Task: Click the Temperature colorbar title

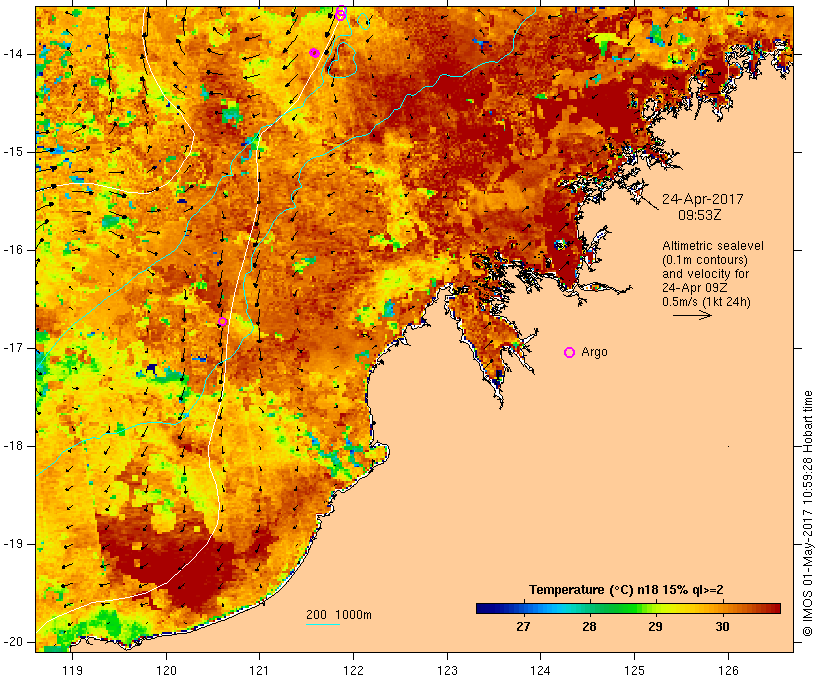Action: (x=626, y=590)
